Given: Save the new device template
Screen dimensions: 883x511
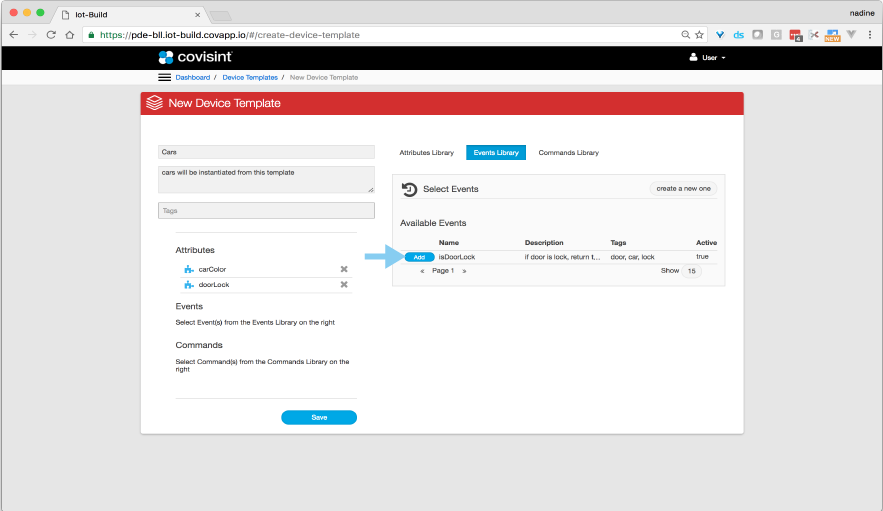Looking at the screenshot, I should click(318, 418).
